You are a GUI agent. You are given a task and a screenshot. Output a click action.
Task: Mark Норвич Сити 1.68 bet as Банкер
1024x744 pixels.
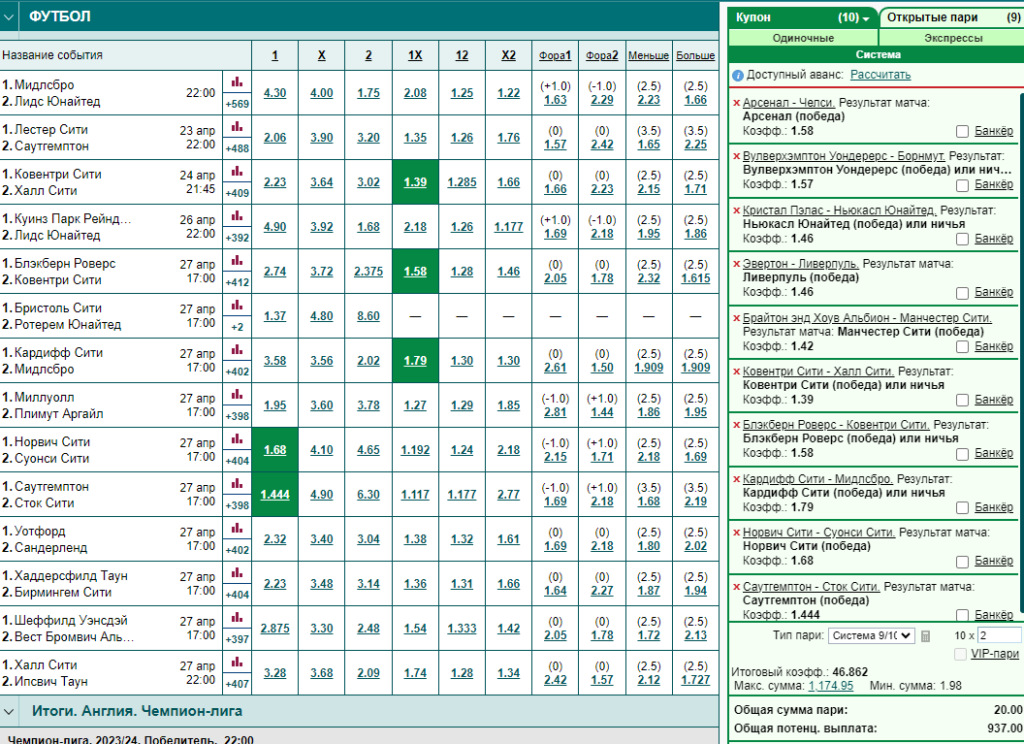click(x=962, y=562)
